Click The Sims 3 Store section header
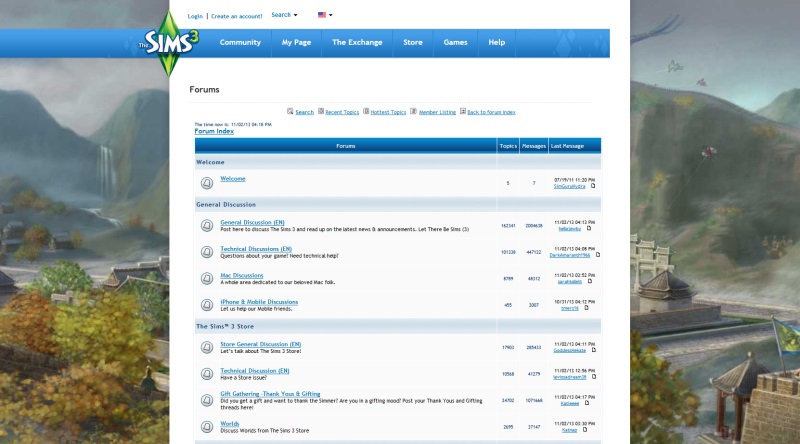This screenshot has height=444, width=800. pyautogui.click(x=225, y=326)
